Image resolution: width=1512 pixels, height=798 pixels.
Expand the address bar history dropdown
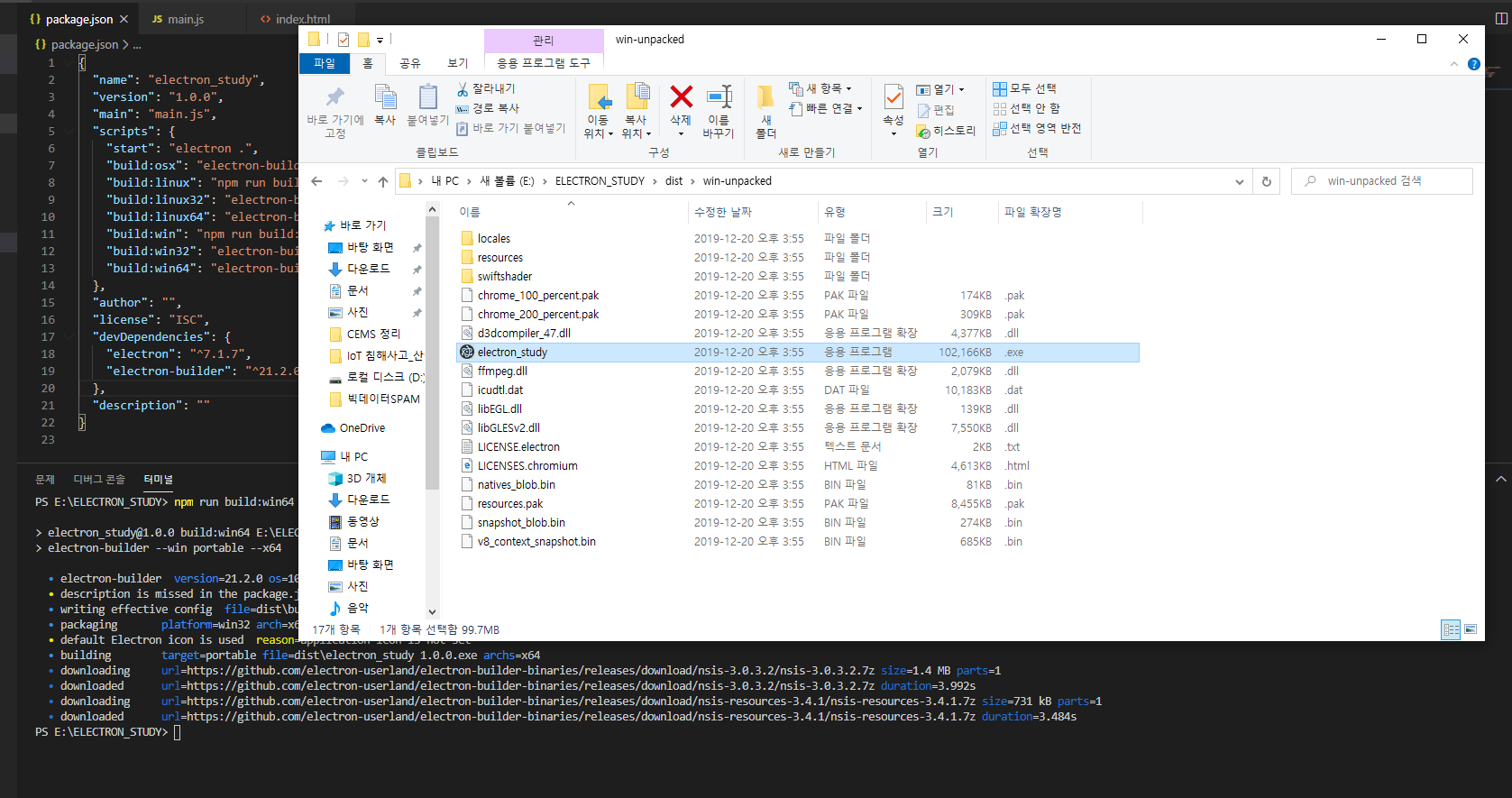pyautogui.click(x=1240, y=181)
